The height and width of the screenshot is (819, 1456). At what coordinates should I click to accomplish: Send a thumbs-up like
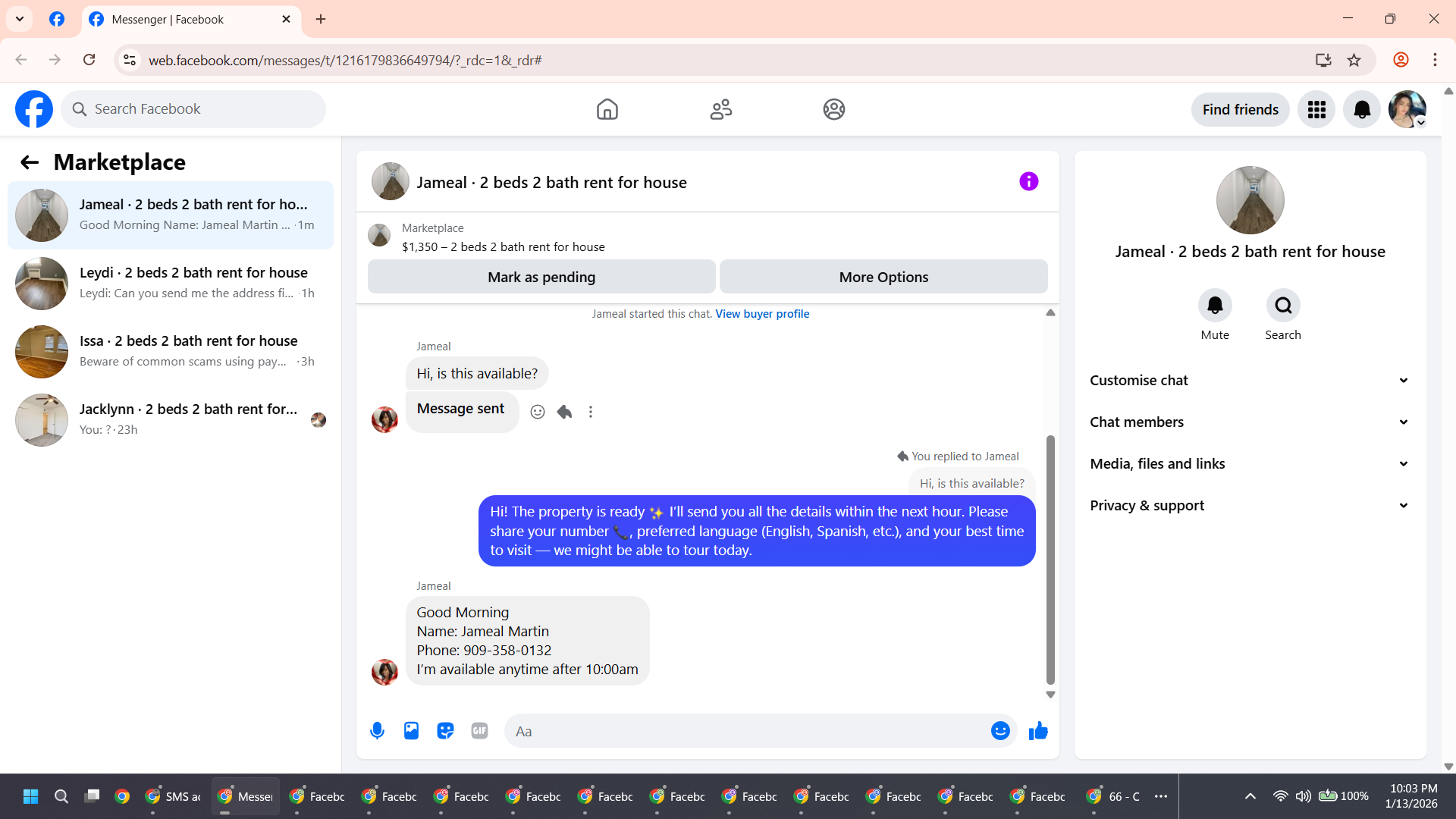(x=1038, y=731)
